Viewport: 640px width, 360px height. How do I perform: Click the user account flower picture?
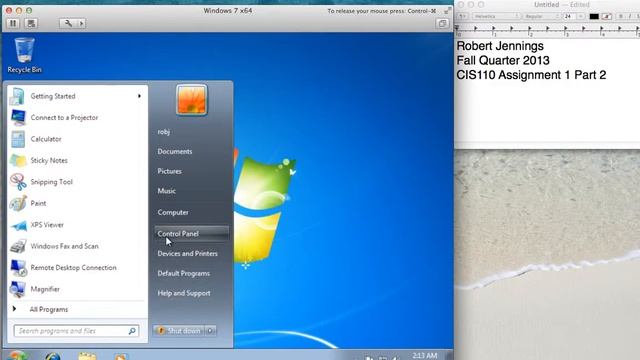click(x=191, y=100)
